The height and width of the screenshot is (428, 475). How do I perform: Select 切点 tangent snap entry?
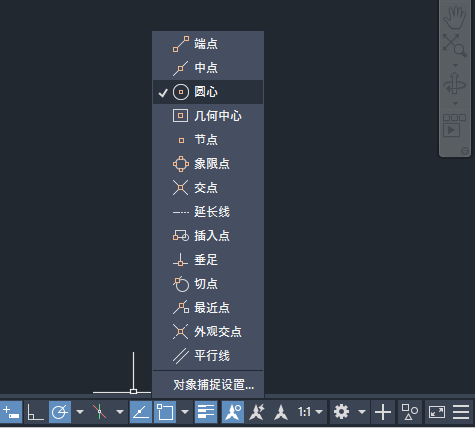pyautogui.click(x=208, y=284)
